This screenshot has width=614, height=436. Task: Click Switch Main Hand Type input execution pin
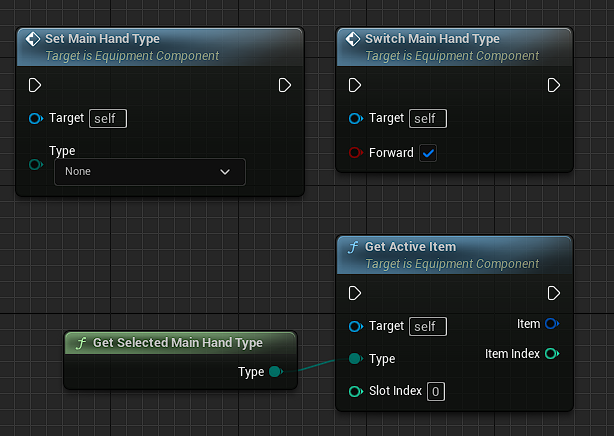[x=355, y=85]
